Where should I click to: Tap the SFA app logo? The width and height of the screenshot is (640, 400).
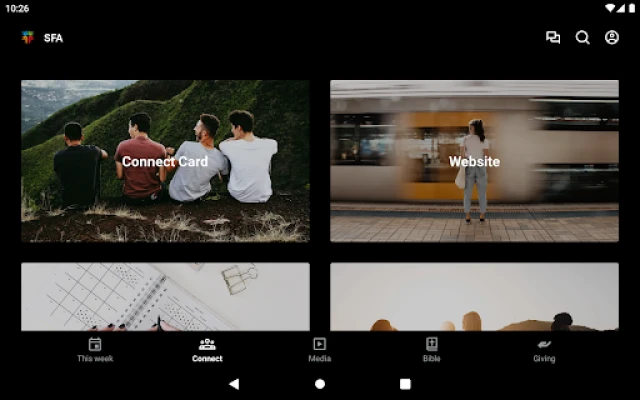28,38
